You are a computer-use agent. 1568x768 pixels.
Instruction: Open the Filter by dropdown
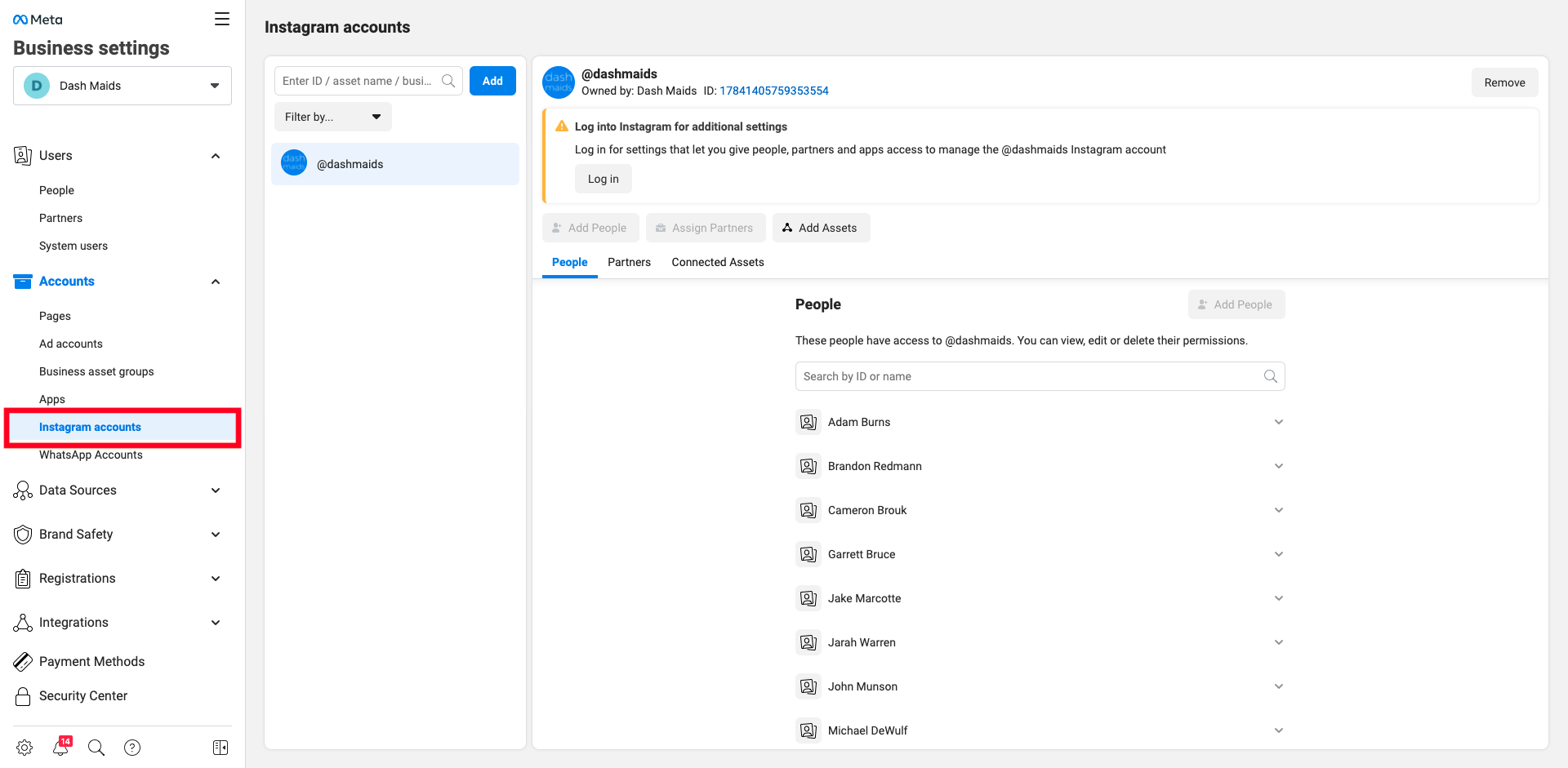coord(332,117)
